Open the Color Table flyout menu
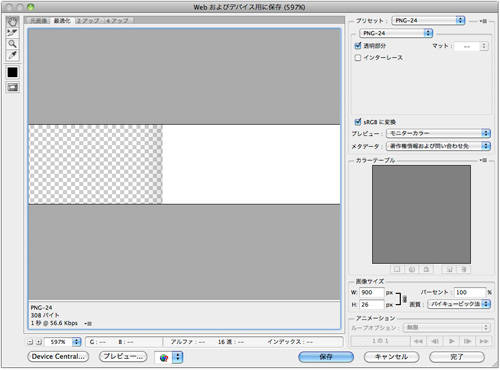Image resolution: width=500 pixels, height=370 pixels. point(483,160)
